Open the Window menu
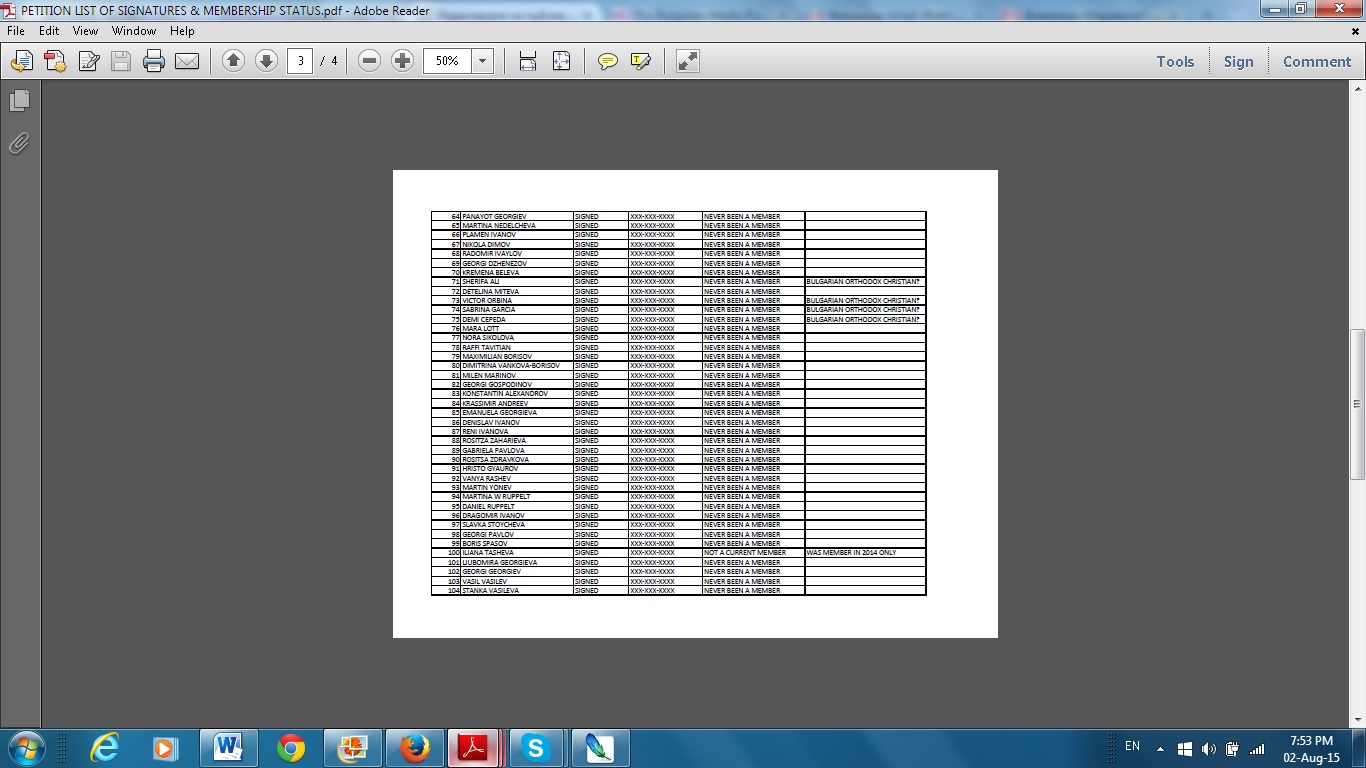The height and width of the screenshot is (768, 1366). point(133,31)
